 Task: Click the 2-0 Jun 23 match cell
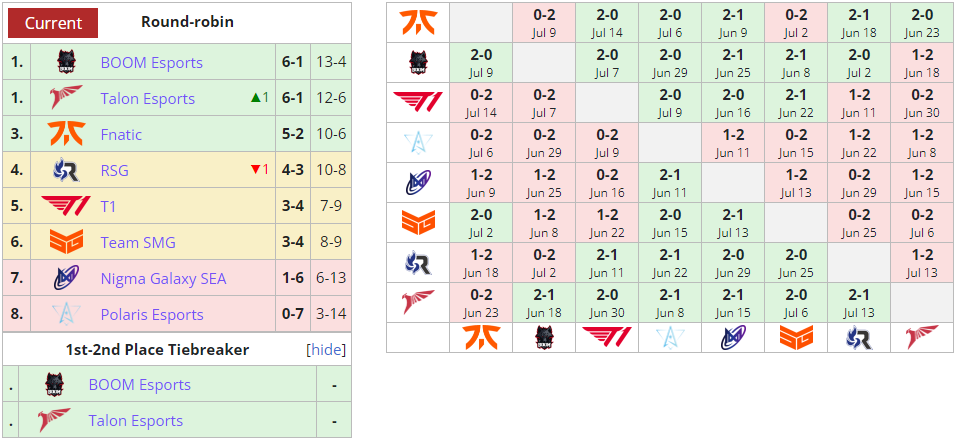(x=921, y=23)
